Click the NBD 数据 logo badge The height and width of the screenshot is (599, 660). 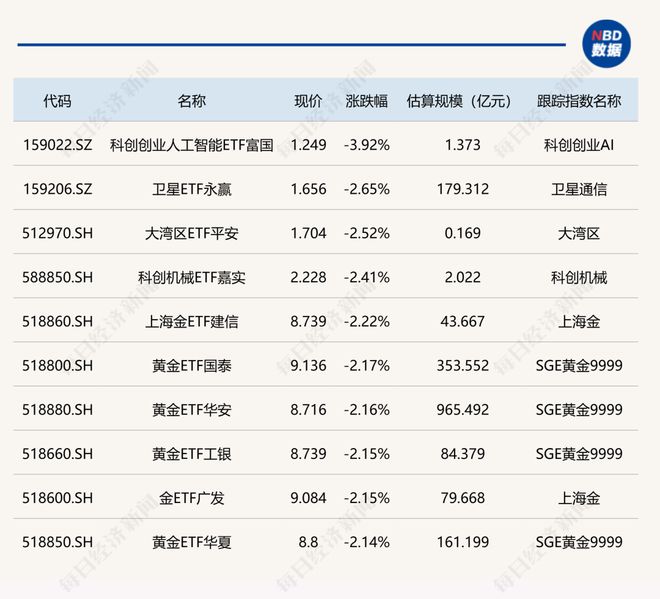(x=606, y=43)
